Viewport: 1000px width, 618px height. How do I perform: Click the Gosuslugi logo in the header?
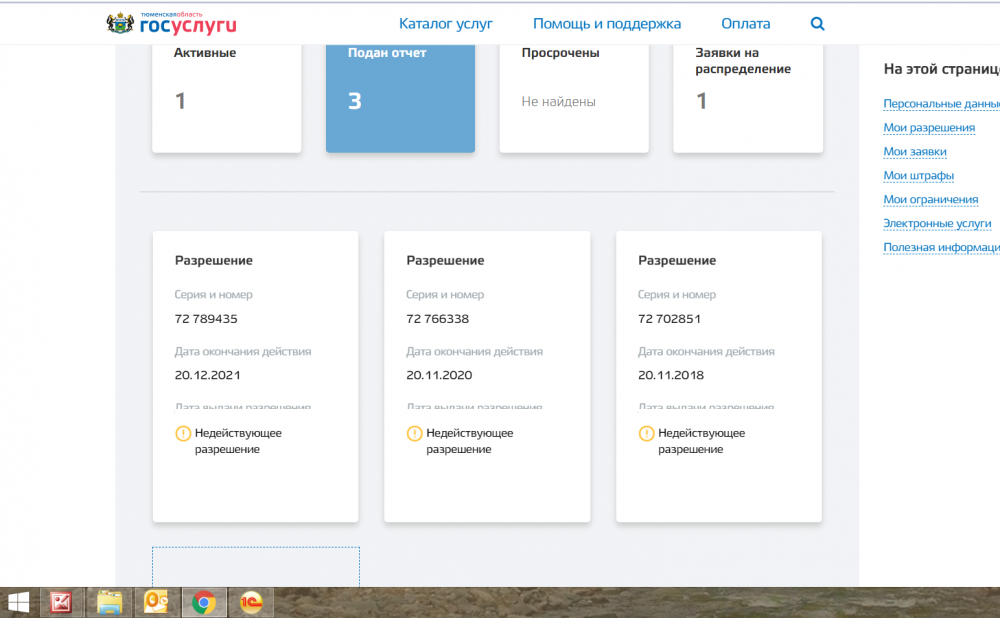point(171,23)
